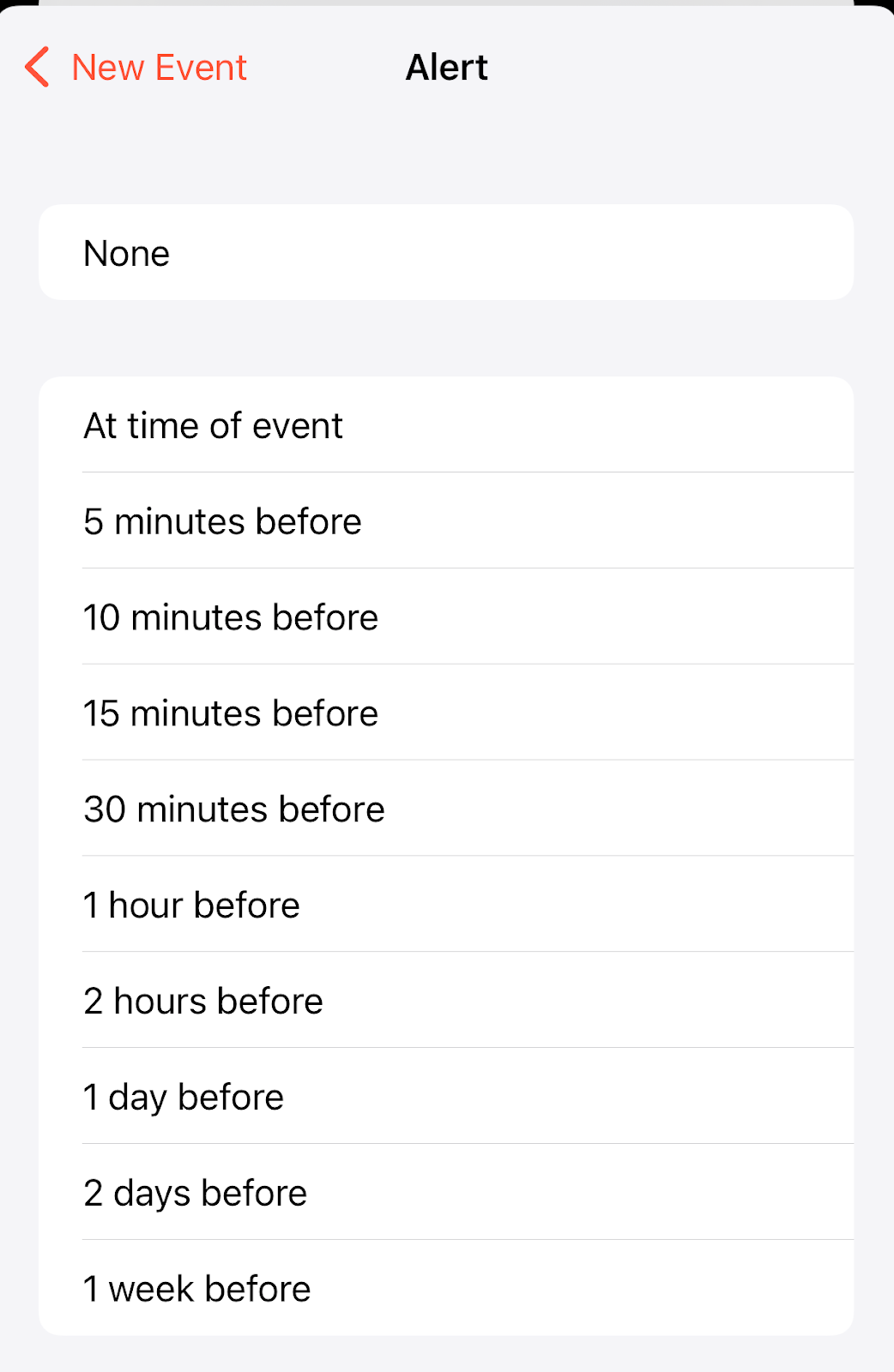894x1372 pixels.
Task: Select the 1 hour before alert
Action: 446,906
